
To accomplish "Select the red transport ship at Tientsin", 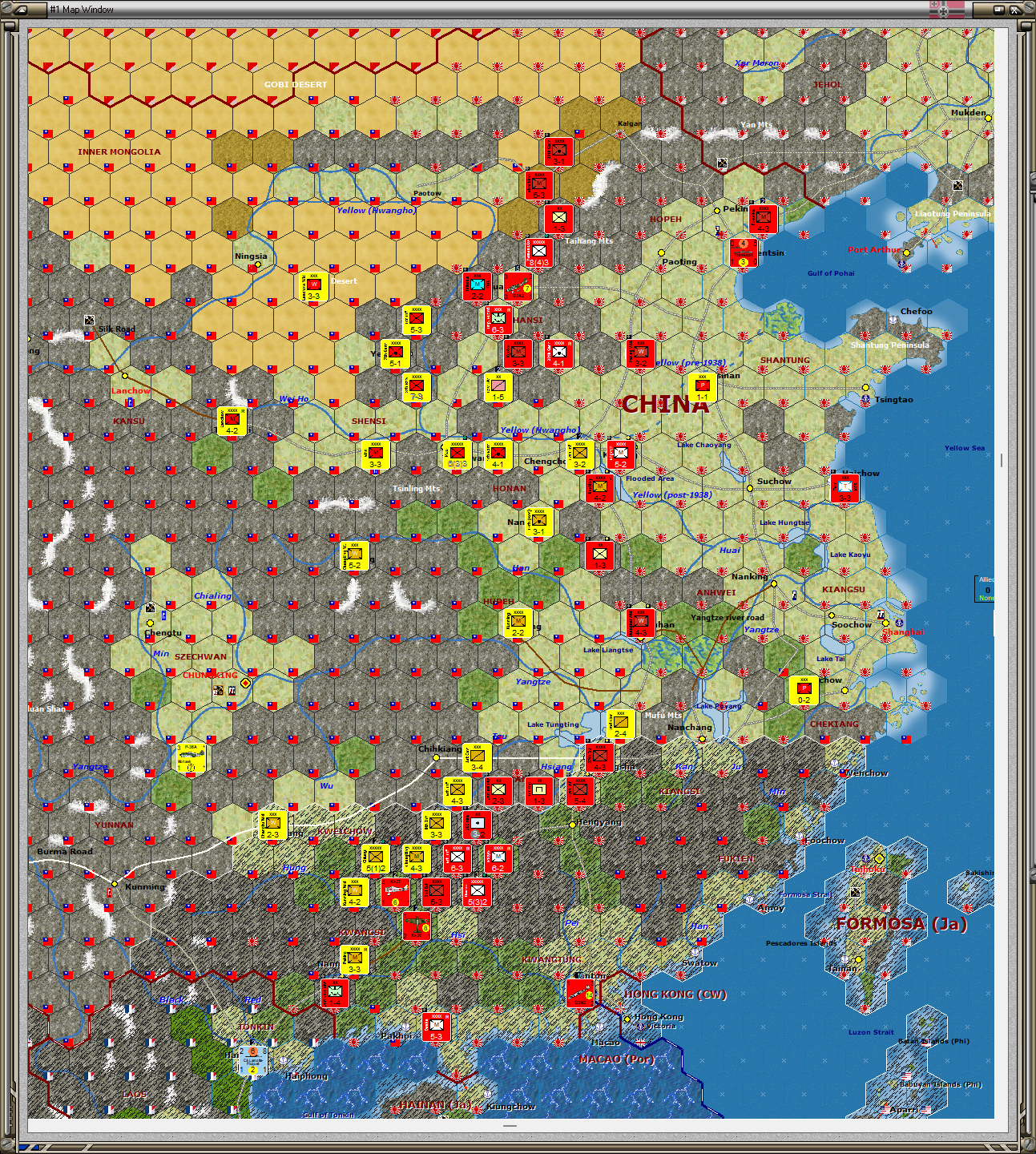I will [x=743, y=252].
